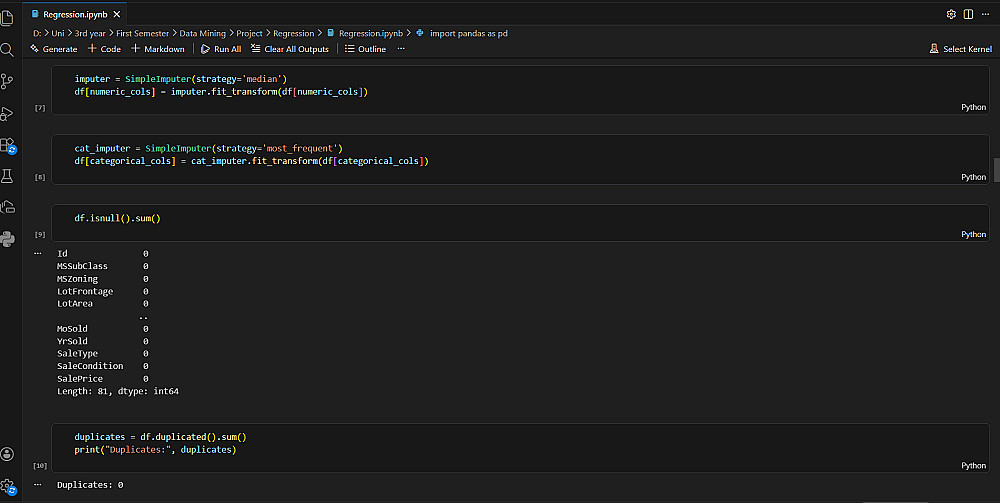The width and height of the screenshot is (1000, 503).
Task: Add a new Code cell
Action: tap(104, 49)
